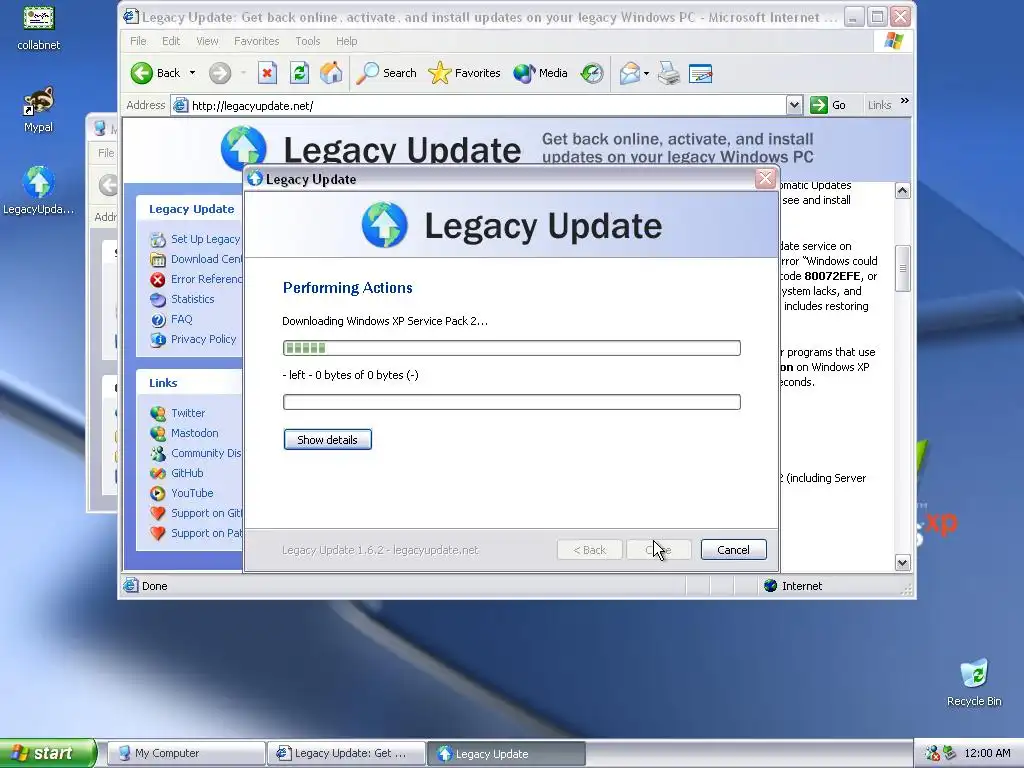
Task: Open the Help menu
Action: pyautogui.click(x=347, y=41)
